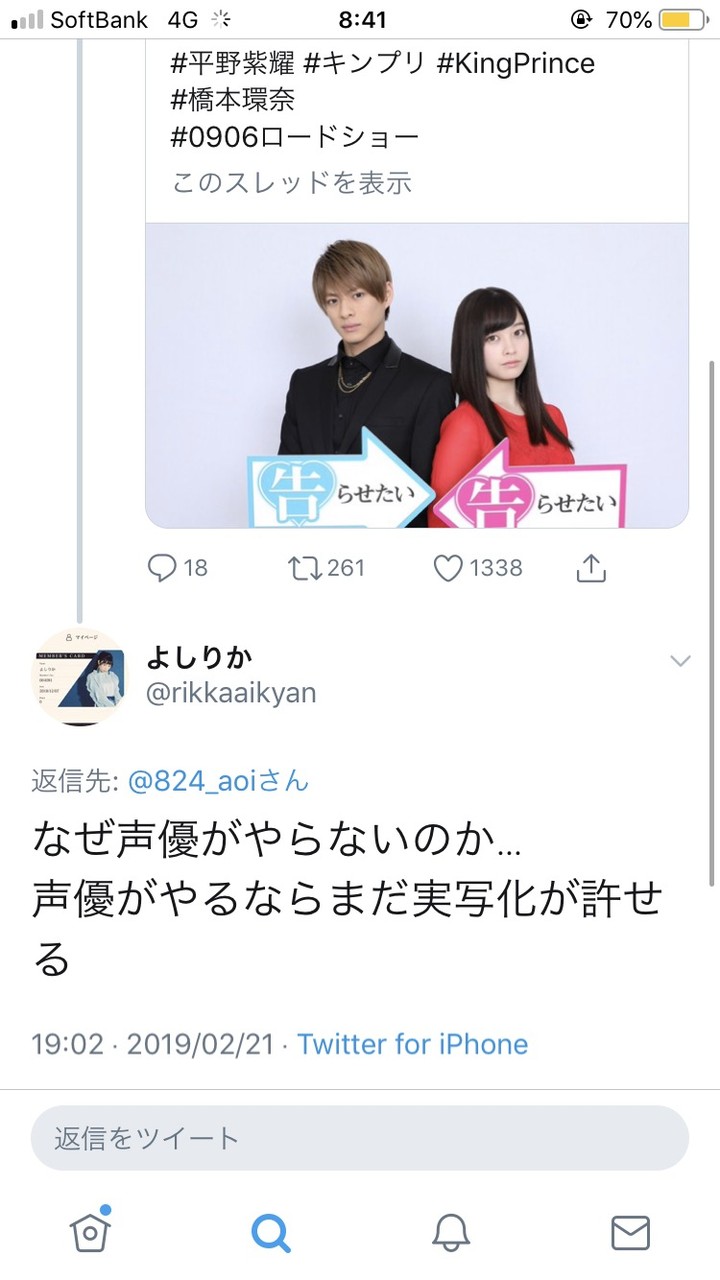Open the Messages envelope tab

630,1232
